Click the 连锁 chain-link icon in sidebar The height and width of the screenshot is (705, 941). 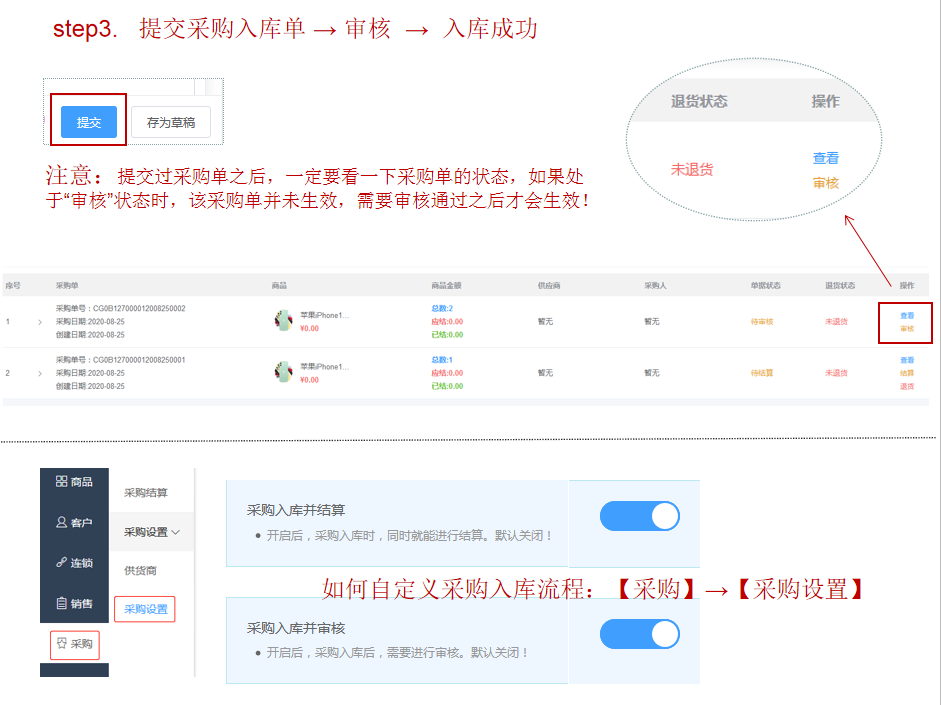click(x=61, y=562)
